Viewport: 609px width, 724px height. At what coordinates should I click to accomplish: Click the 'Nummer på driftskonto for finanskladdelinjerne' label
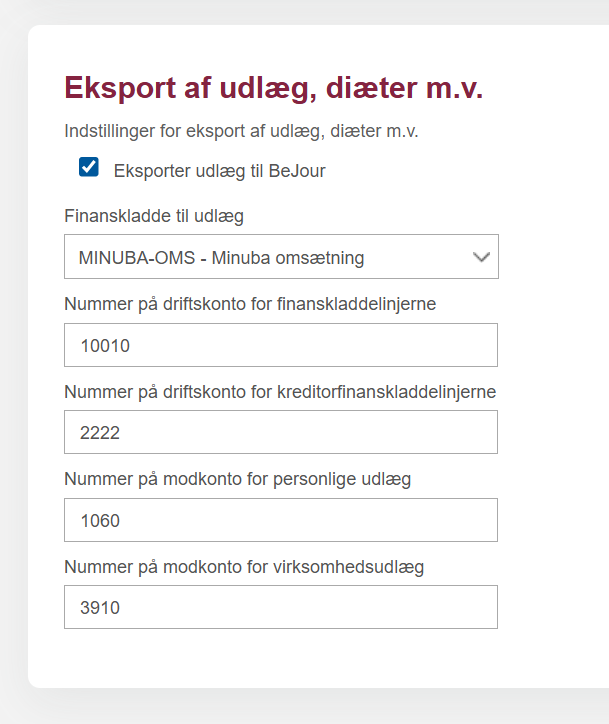coord(250,304)
